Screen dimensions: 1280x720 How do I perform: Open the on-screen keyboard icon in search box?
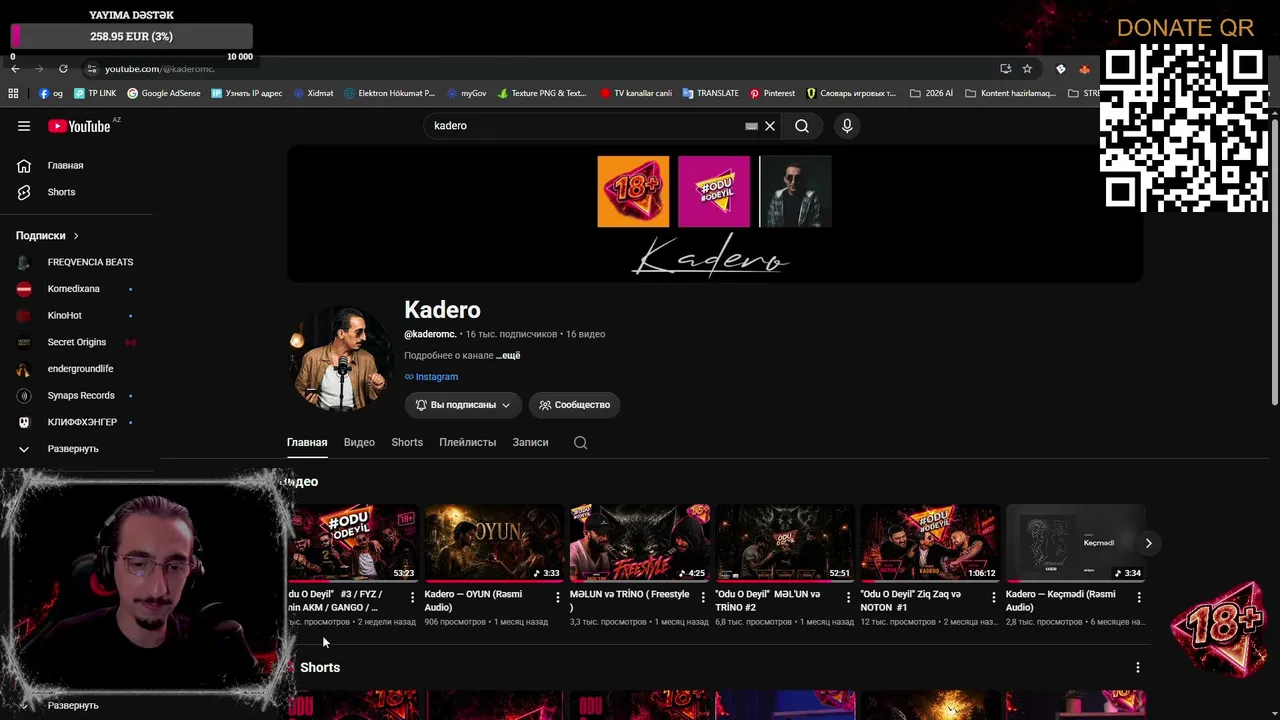pos(751,126)
